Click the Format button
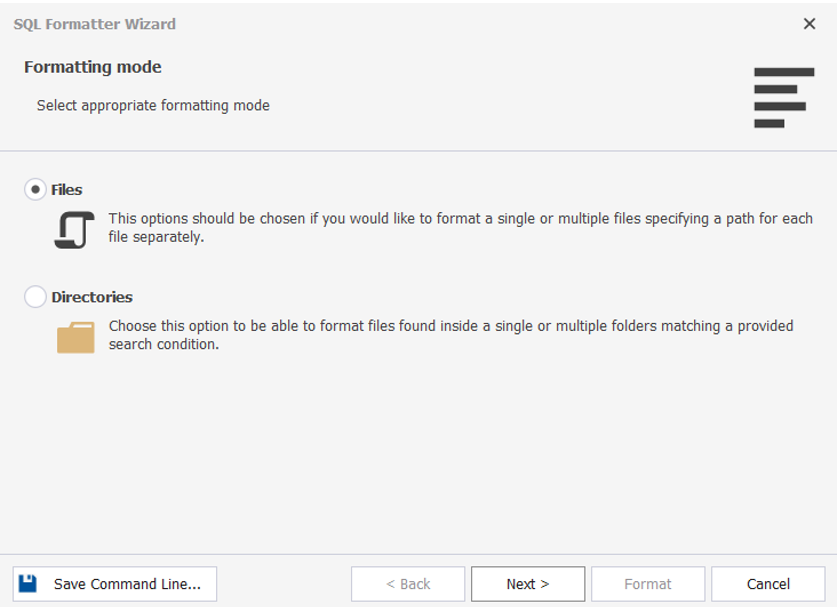 pyautogui.click(x=647, y=583)
